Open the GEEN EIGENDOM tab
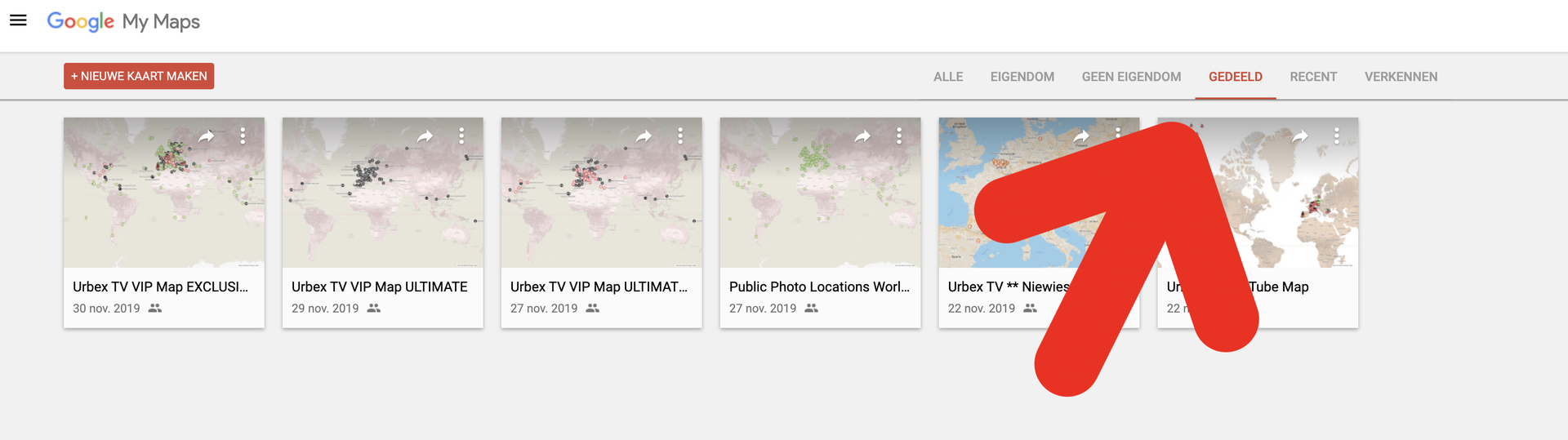 point(1131,77)
